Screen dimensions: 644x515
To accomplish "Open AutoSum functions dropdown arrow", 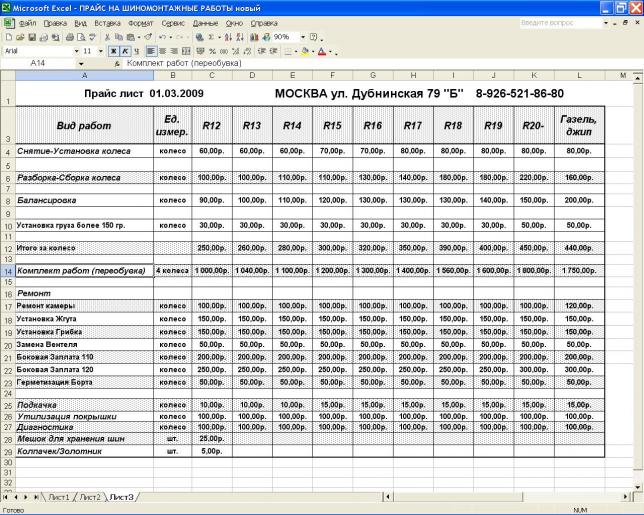I will (219, 37).
